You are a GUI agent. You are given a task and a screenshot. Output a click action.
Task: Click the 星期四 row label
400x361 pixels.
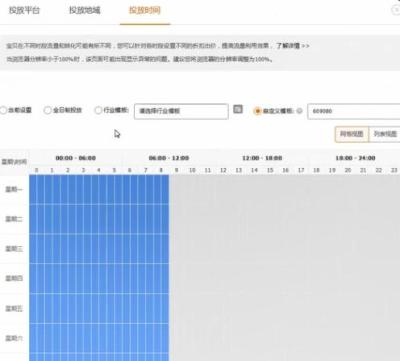click(14, 278)
